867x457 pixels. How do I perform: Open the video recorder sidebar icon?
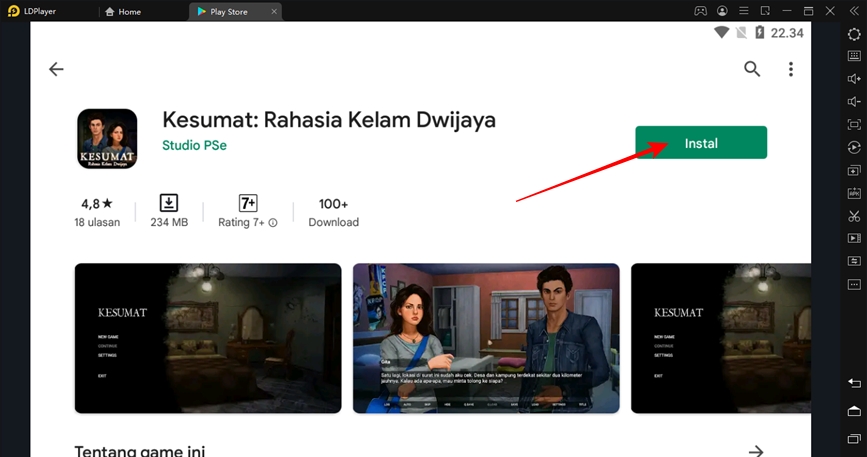854,238
